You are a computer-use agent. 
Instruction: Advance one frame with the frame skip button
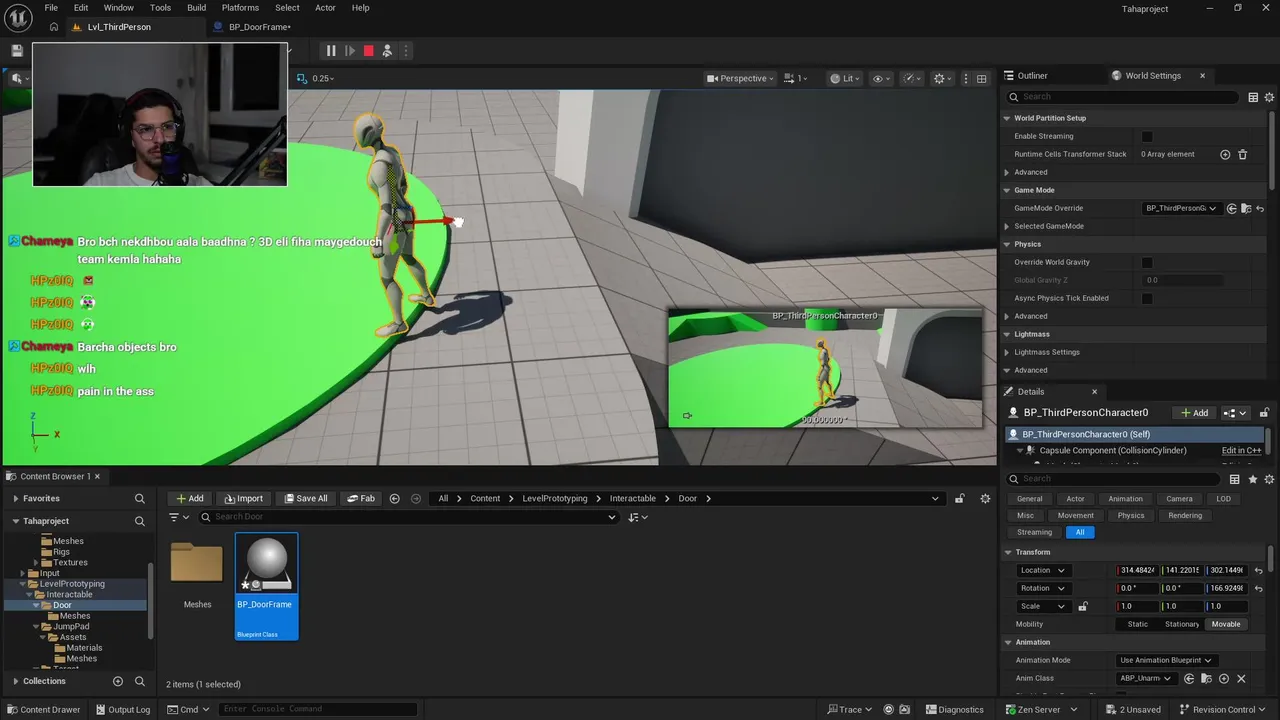[350, 51]
